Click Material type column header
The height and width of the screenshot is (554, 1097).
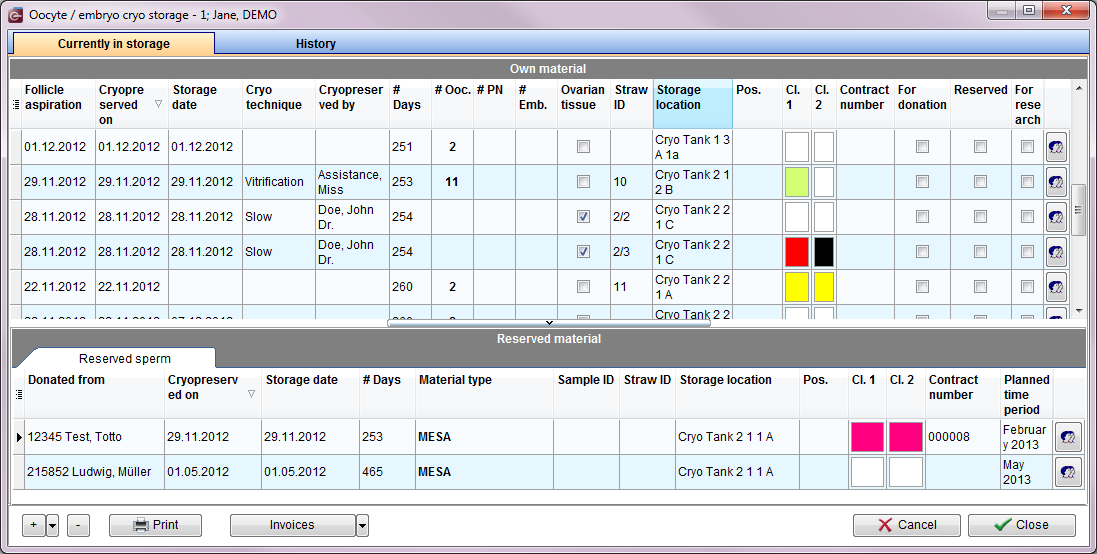pos(485,395)
